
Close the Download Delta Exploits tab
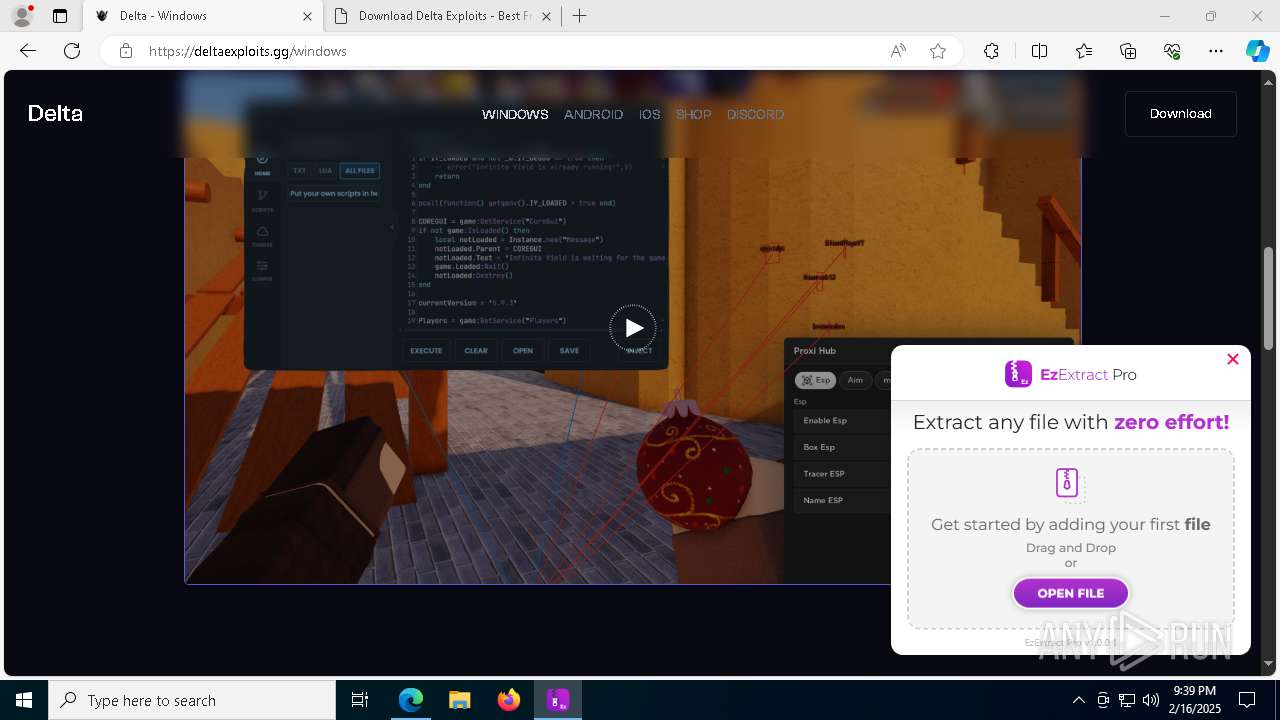(547, 16)
